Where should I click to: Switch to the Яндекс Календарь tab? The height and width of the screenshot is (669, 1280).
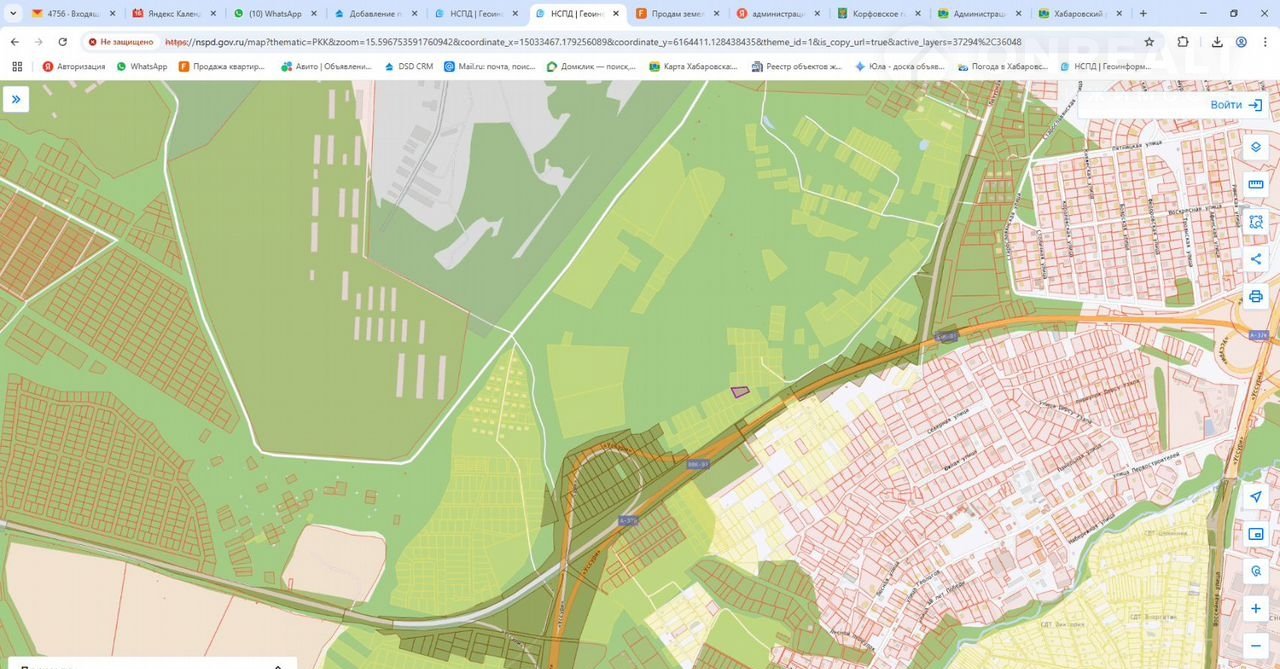point(174,14)
